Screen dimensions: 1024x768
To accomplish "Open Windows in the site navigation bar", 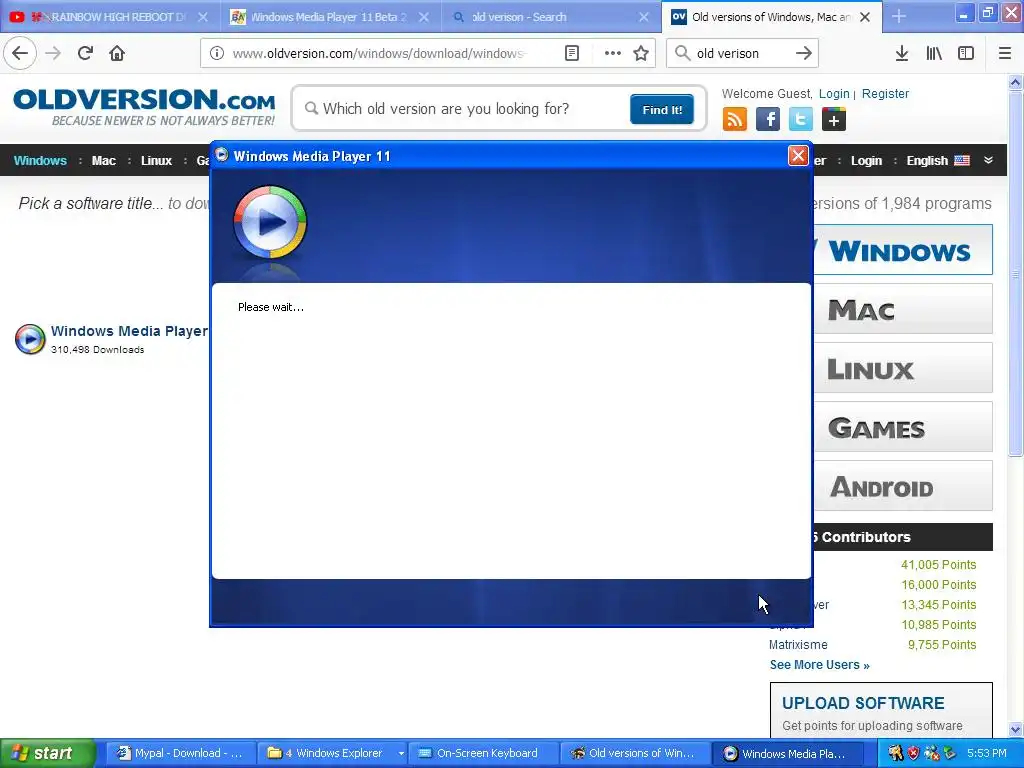I will (40, 161).
